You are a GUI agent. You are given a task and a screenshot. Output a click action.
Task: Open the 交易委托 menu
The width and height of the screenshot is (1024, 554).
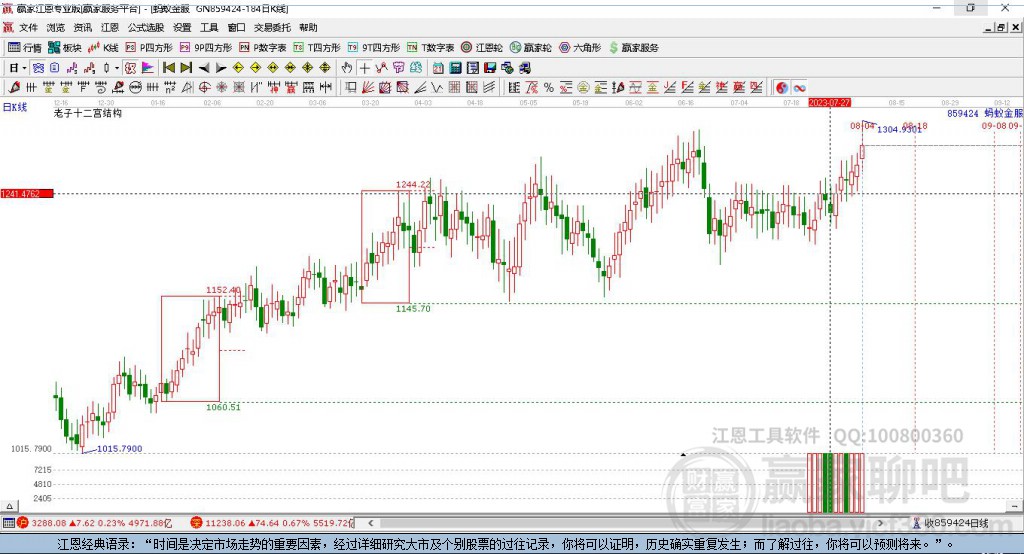coord(272,27)
